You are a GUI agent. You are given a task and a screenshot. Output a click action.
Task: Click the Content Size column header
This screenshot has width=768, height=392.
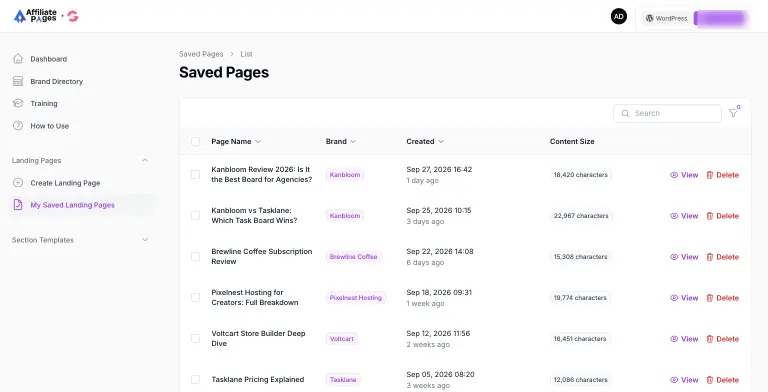click(x=572, y=142)
